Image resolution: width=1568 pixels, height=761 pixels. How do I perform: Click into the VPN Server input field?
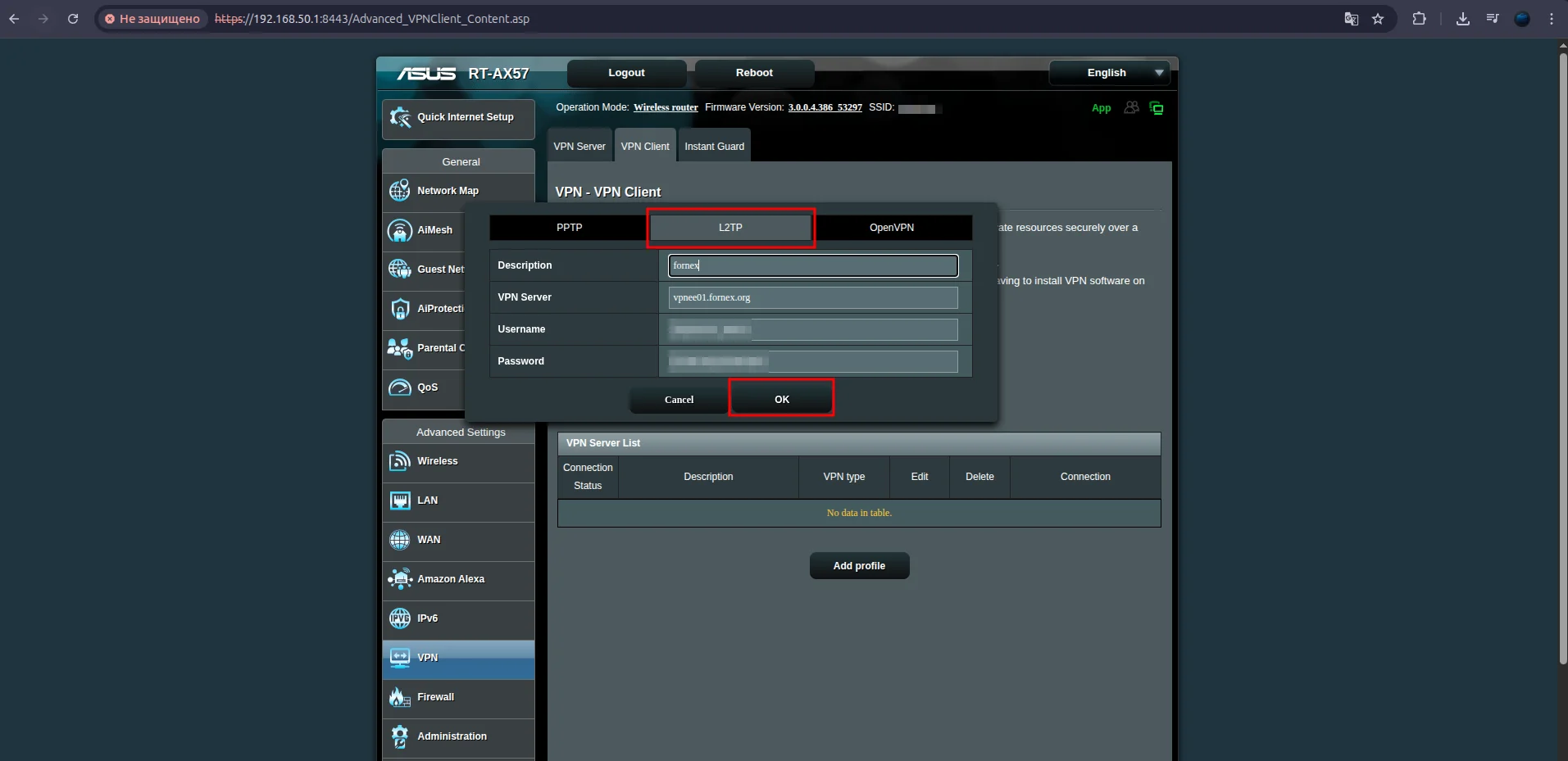point(812,297)
